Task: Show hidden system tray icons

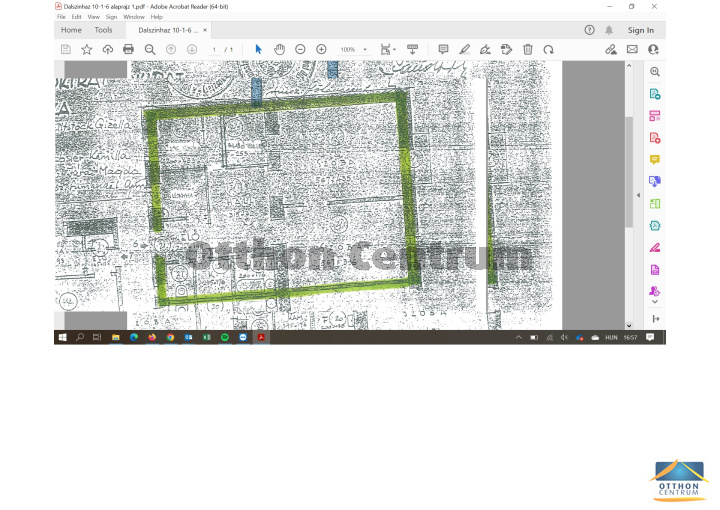Action: pos(519,337)
